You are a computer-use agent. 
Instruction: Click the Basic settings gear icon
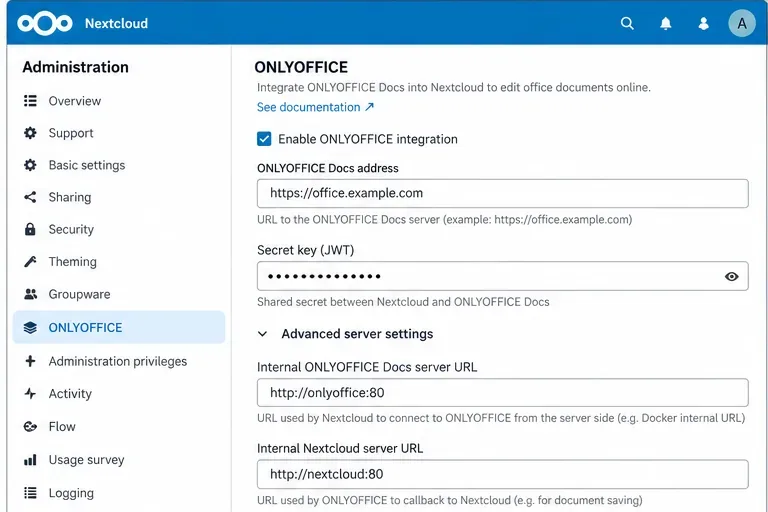30,165
